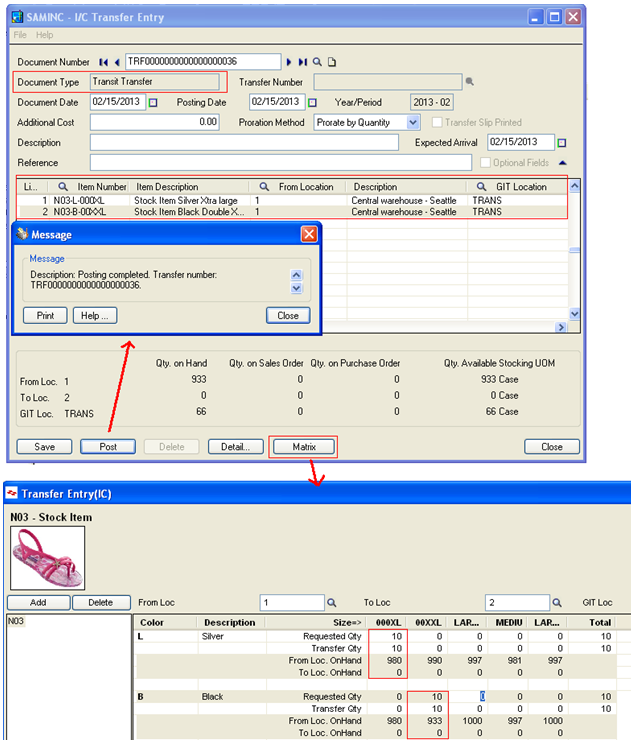
Task: Click detail grid scroll right arrow
Action: pyautogui.click(x=561, y=327)
